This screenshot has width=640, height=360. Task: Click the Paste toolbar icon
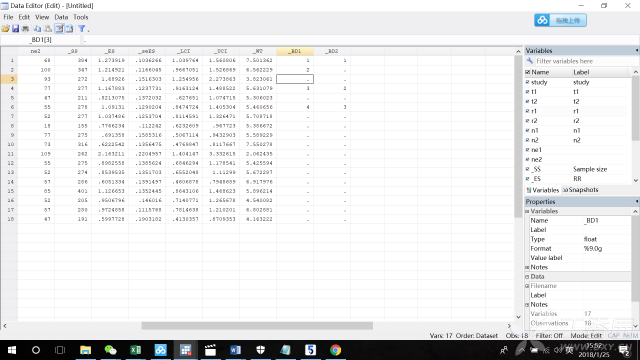click(48, 29)
